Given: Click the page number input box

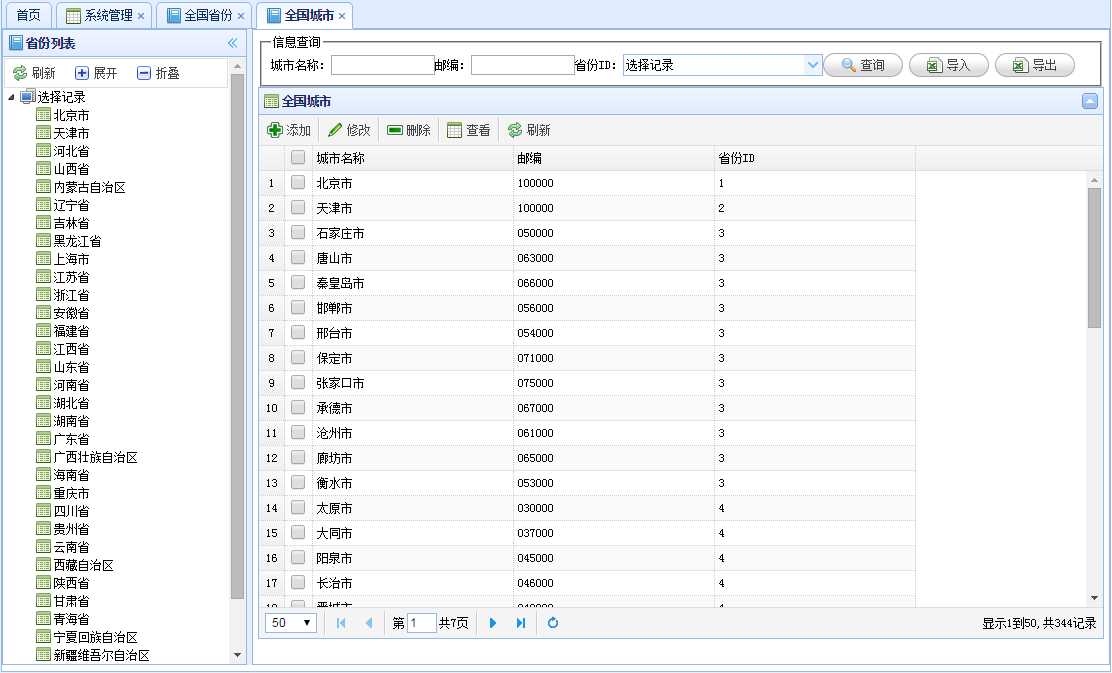Looking at the screenshot, I should tap(421, 623).
